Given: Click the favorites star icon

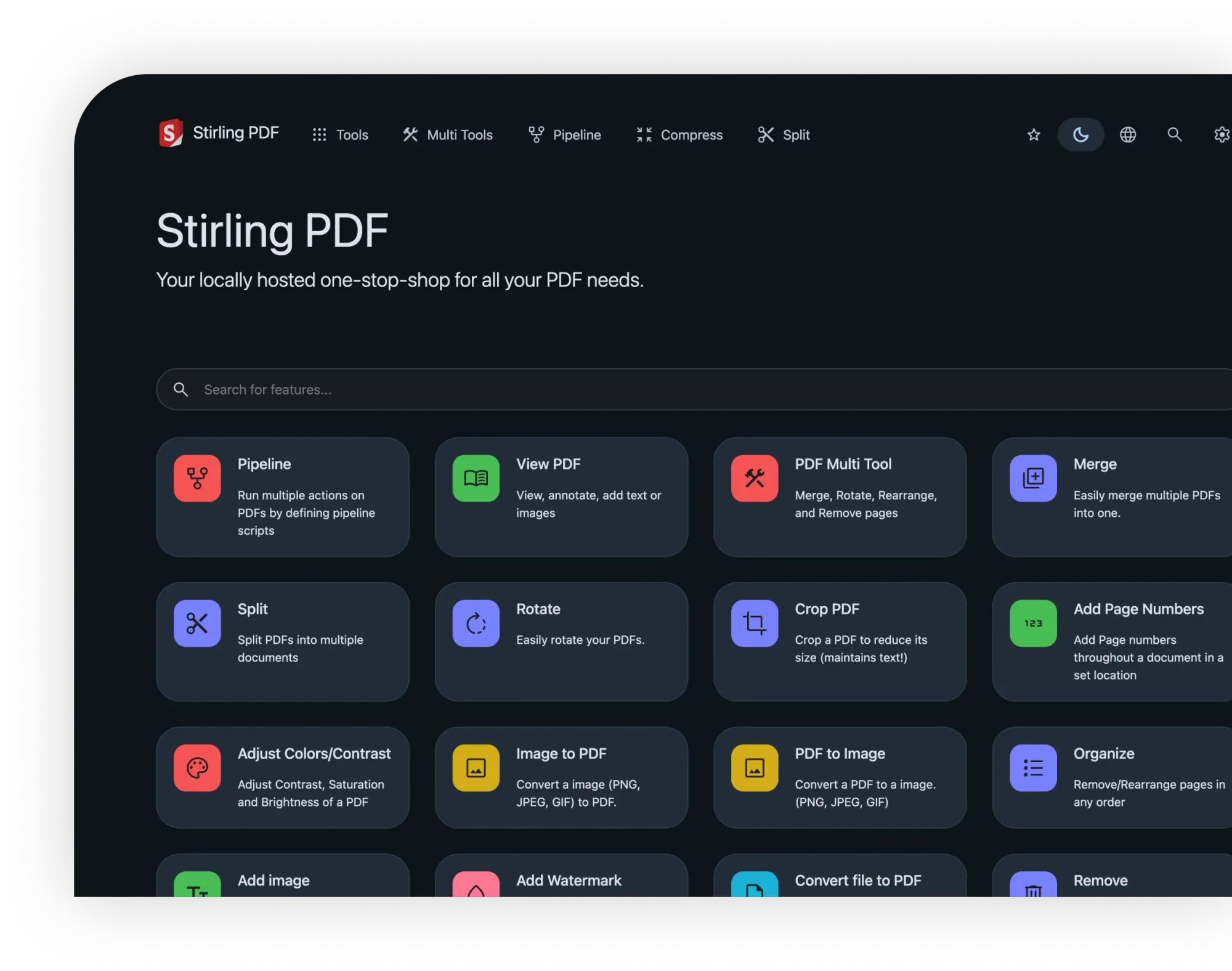Looking at the screenshot, I should point(1034,135).
